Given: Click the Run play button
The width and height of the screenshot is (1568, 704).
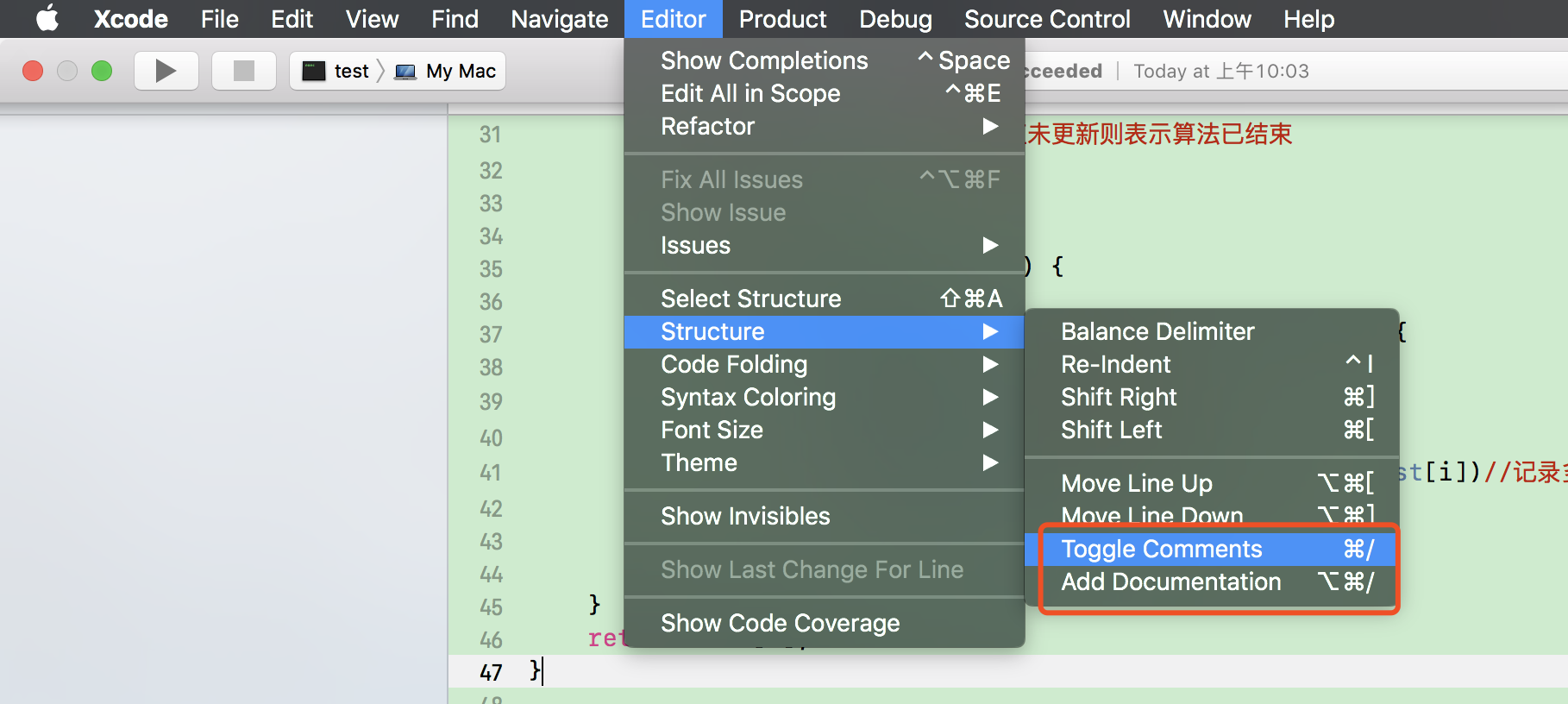Looking at the screenshot, I should tap(166, 71).
